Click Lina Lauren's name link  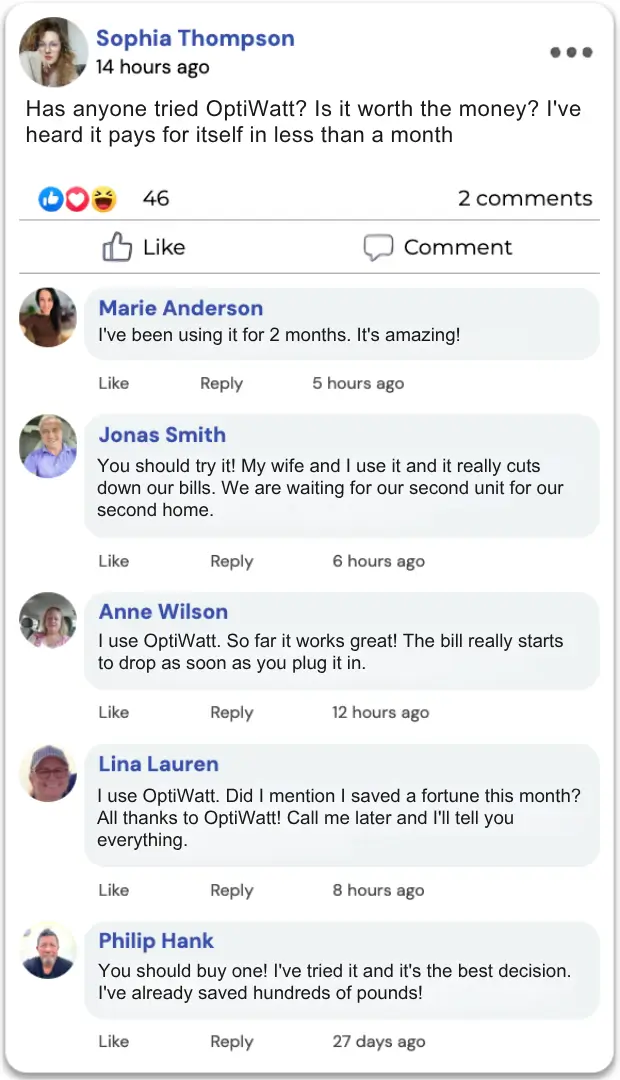click(x=158, y=764)
